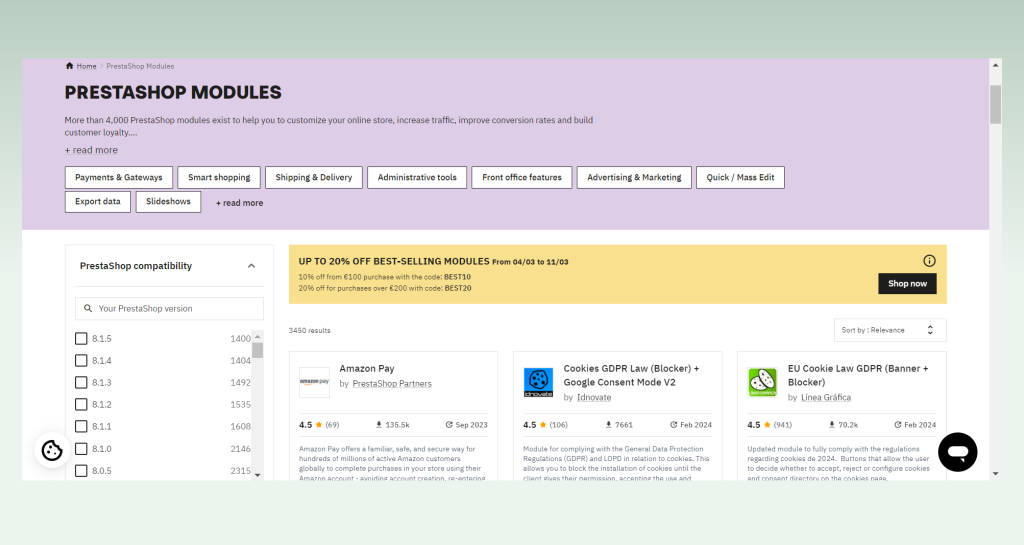Screen dimensions: 1024x545
Task: Check the 8.1.4 version checkbox
Action: (x=81, y=360)
